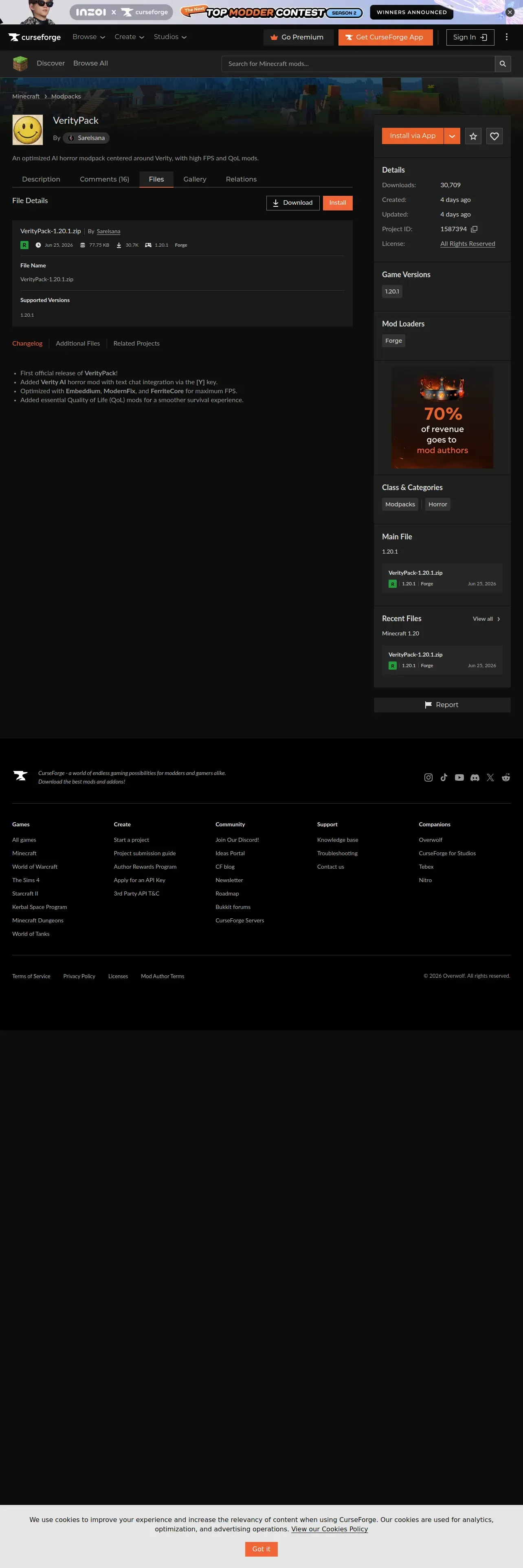Open Terms of Service footer link

(x=31, y=977)
